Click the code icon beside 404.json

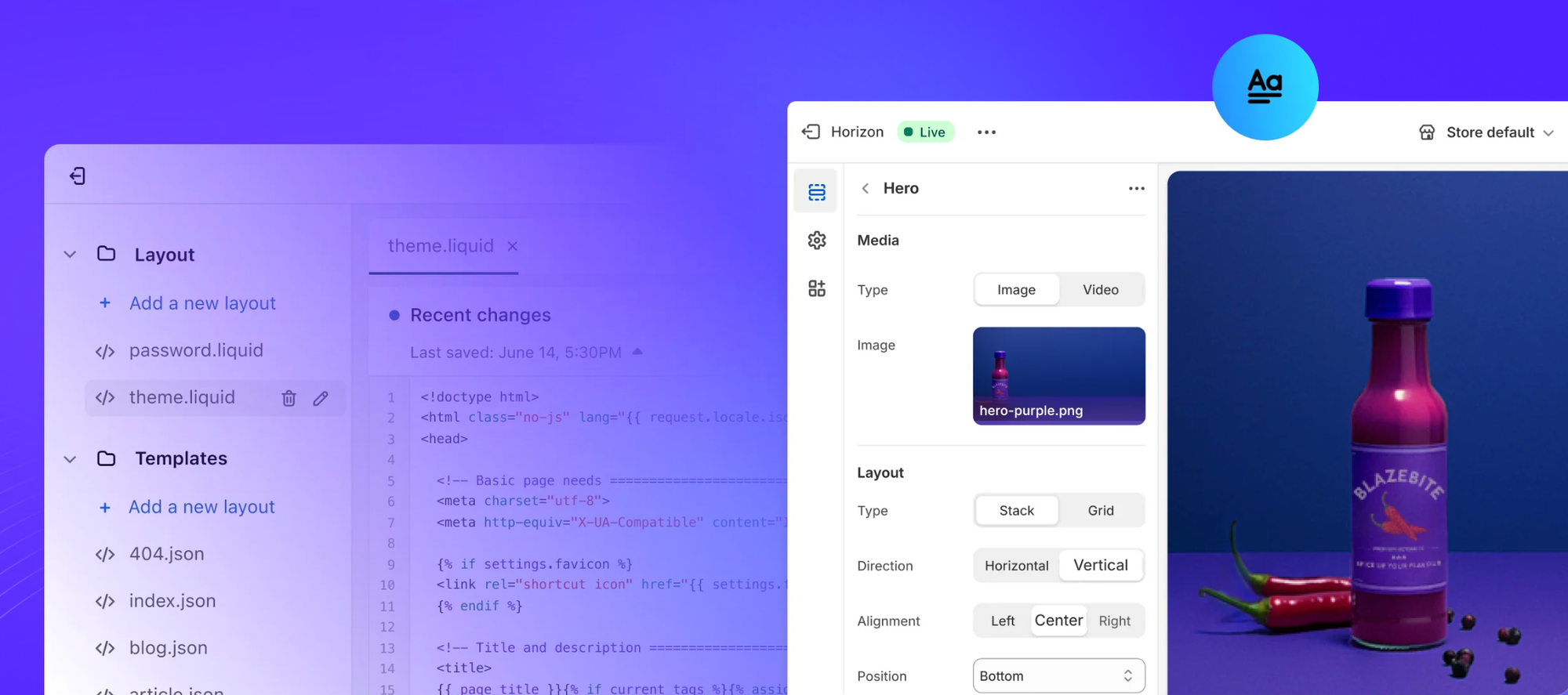(105, 555)
